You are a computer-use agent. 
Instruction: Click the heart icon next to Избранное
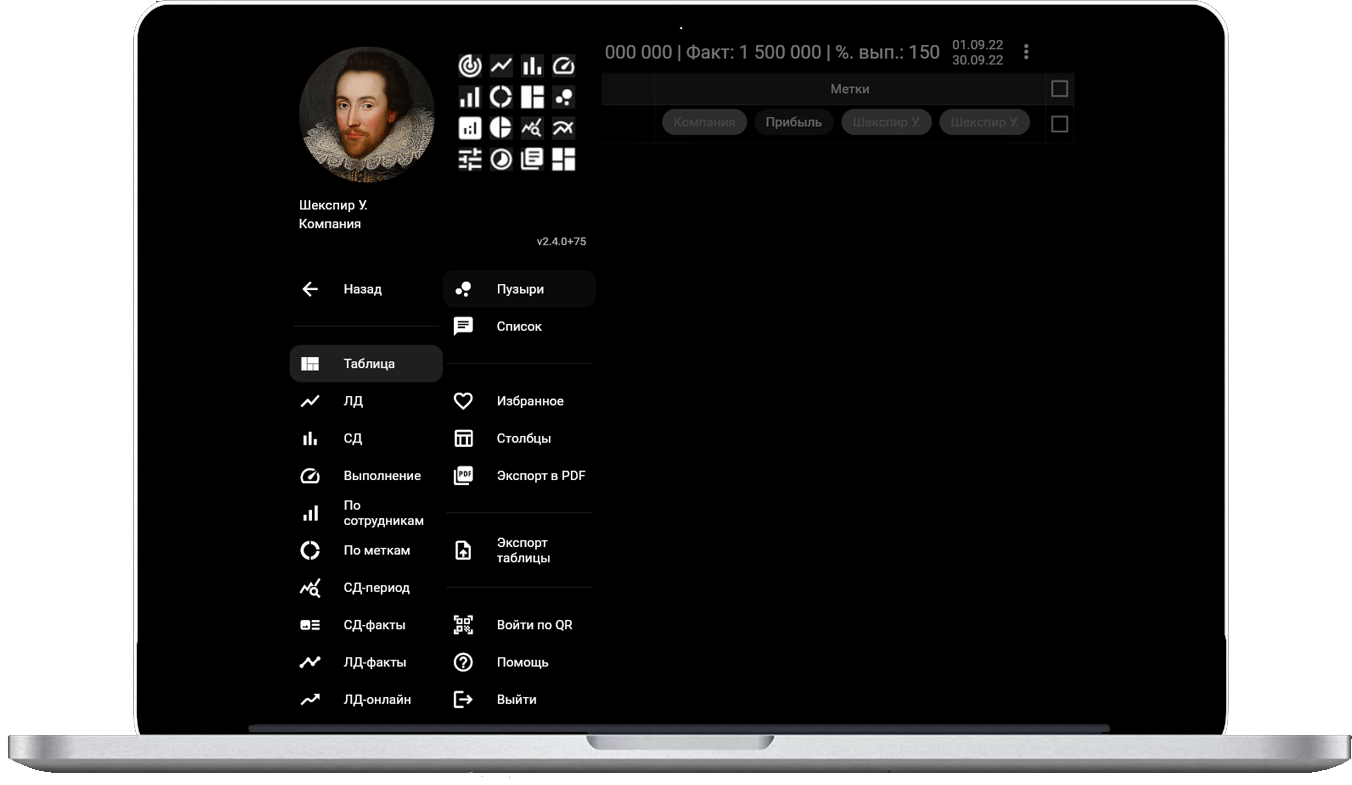point(463,401)
